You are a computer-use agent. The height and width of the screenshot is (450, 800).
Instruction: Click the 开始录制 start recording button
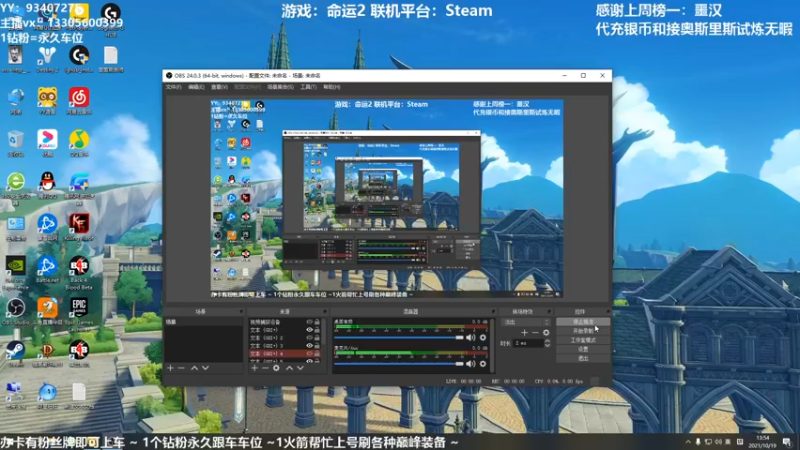(583, 331)
